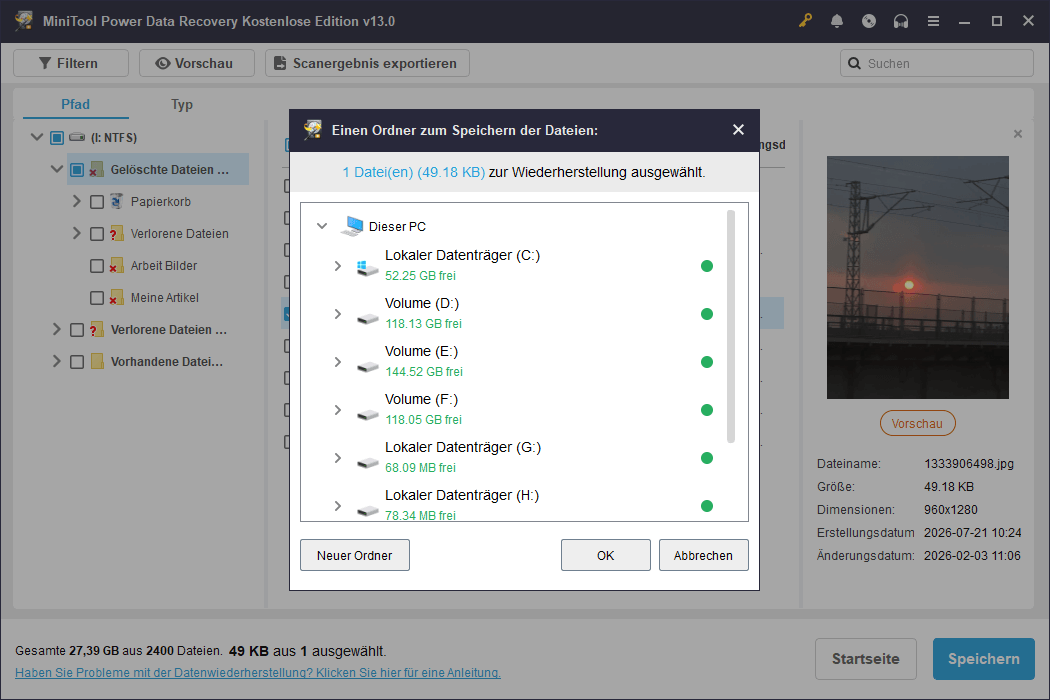
Task: Click the Neuer Ordner button
Action: coord(354,555)
